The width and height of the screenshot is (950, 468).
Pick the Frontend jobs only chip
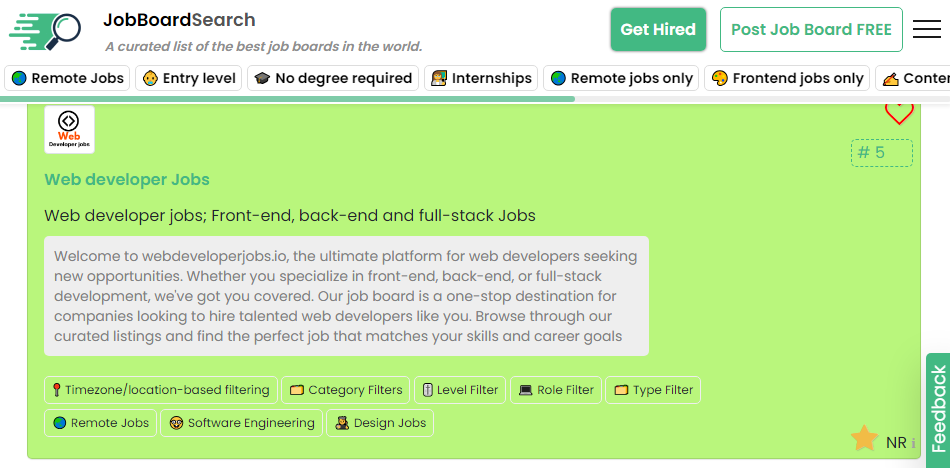pyautogui.click(x=787, y=78)
